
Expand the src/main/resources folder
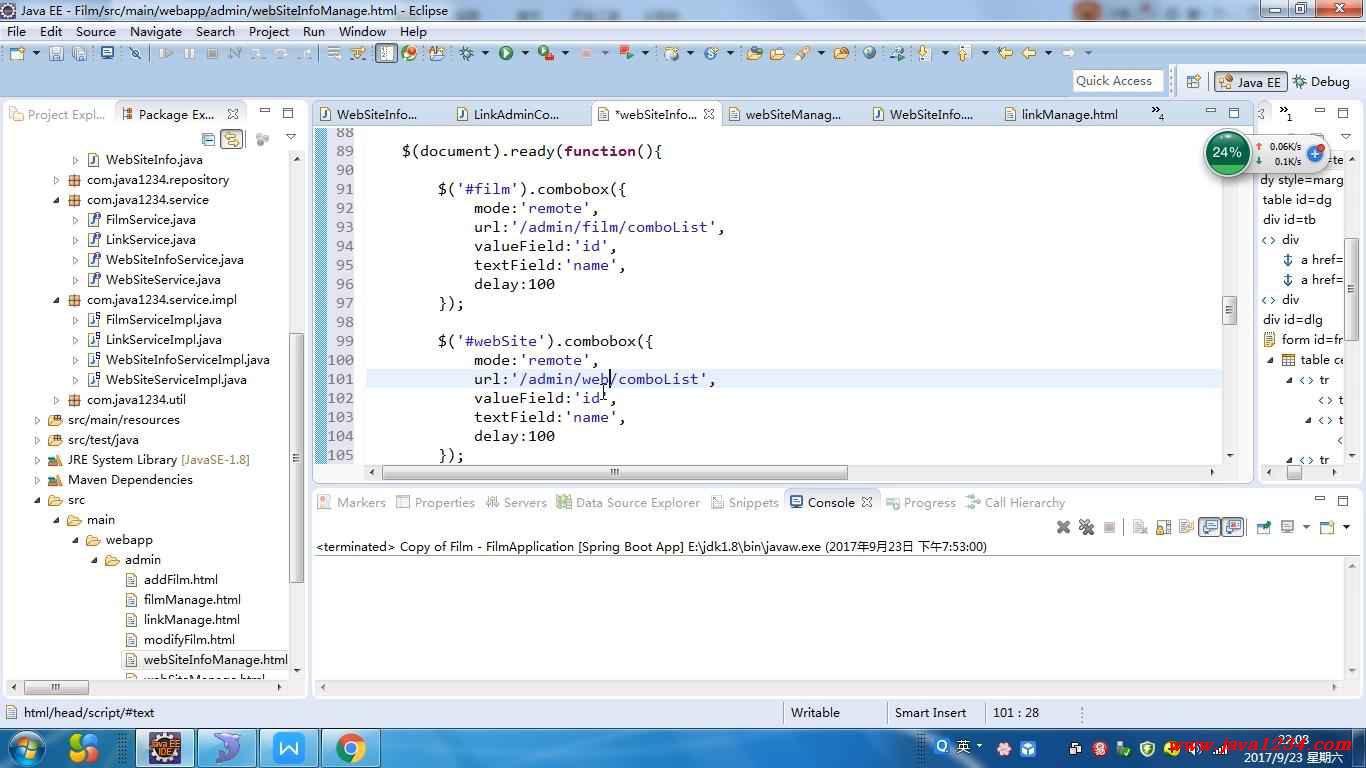click(37, 420)
